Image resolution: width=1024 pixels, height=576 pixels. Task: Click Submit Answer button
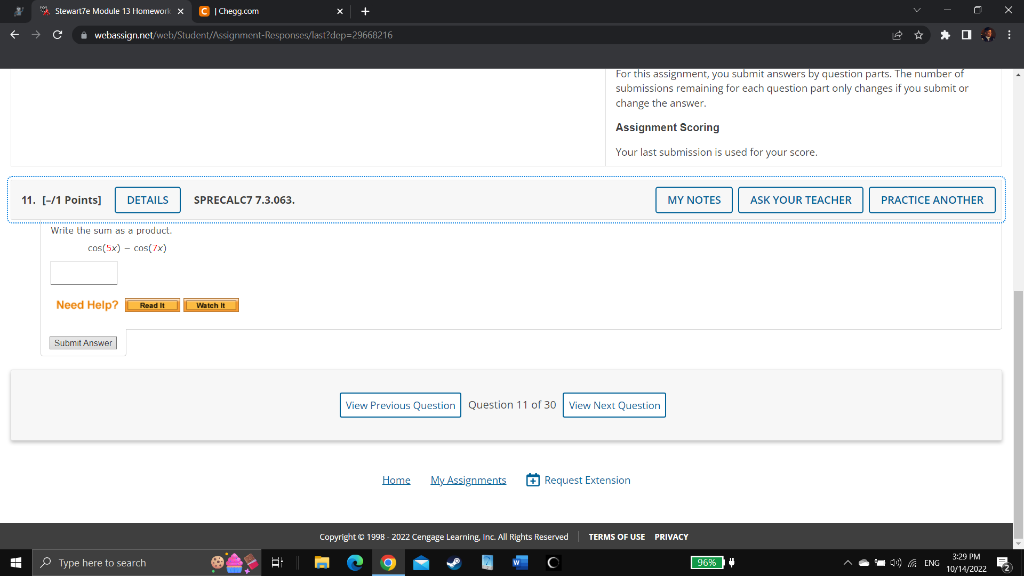83,343
